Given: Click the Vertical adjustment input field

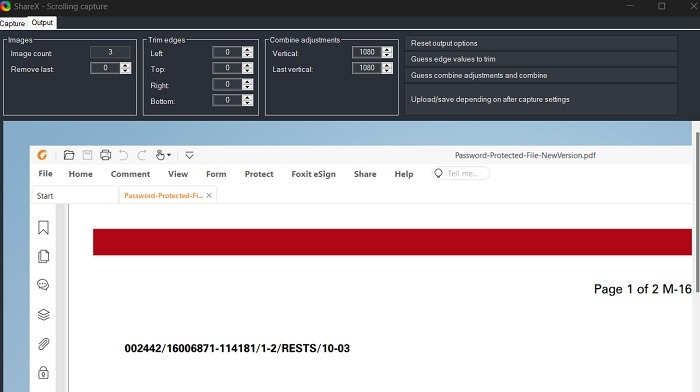Looking at the screenshot, I should 367,52.
